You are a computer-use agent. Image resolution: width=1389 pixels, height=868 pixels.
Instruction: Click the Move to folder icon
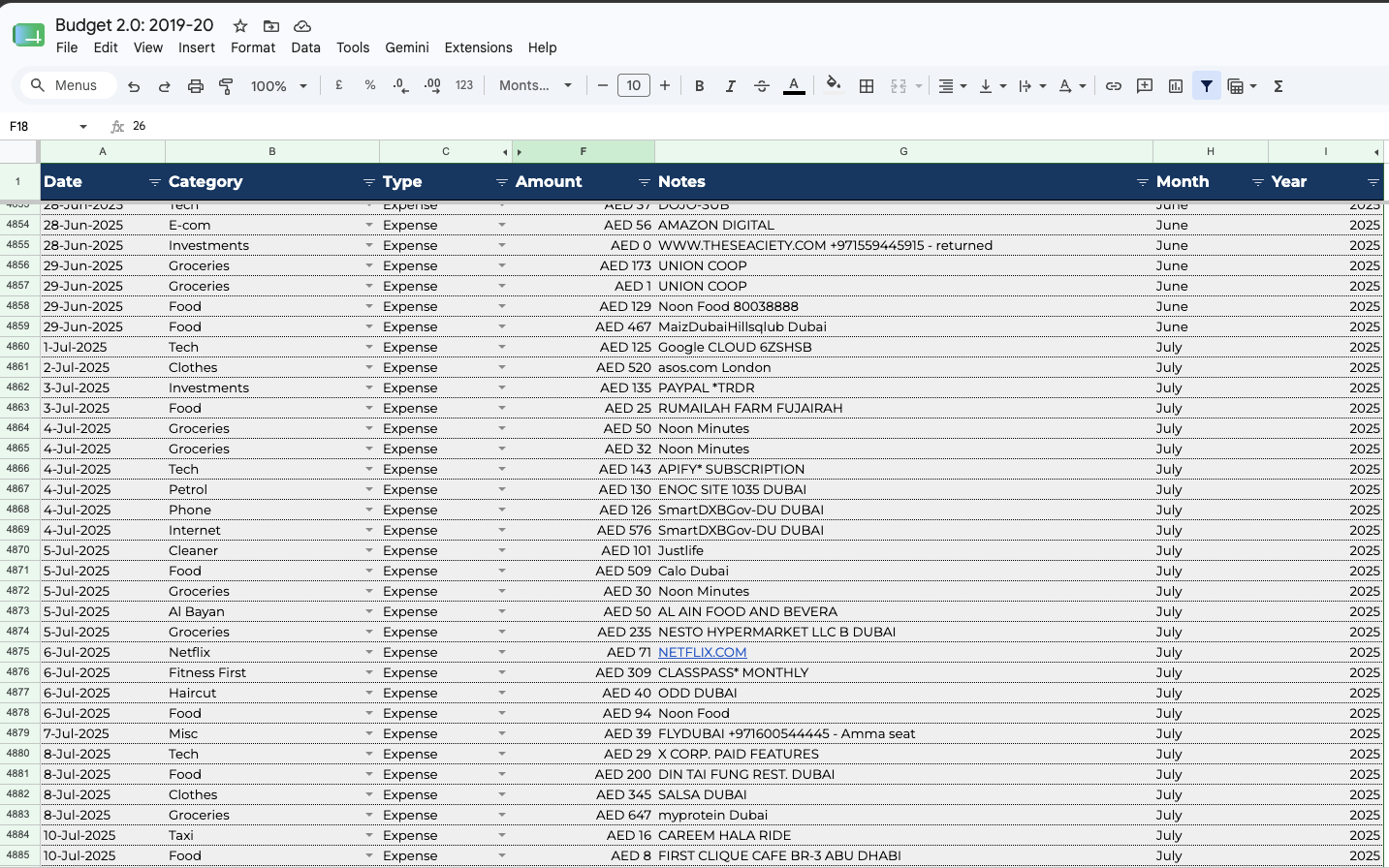click(x=271, y=26)
